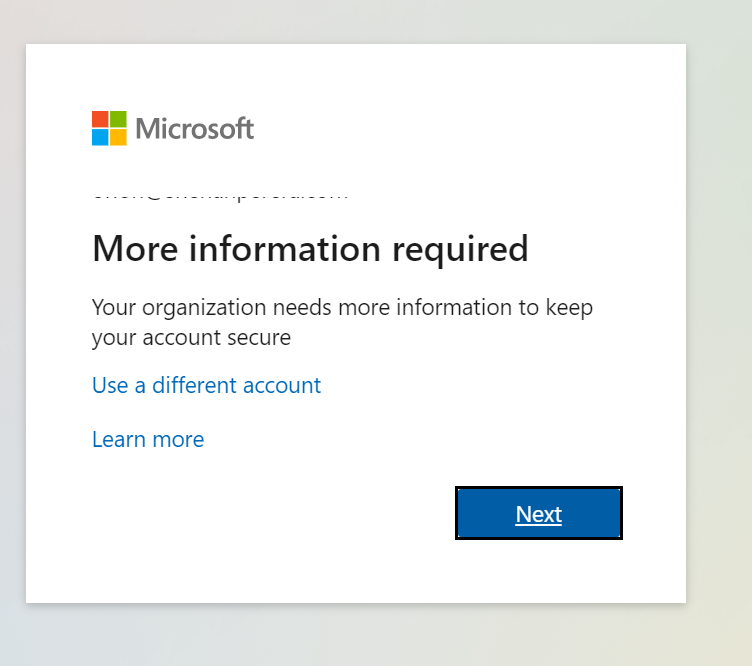The width and height of the screenshot is (752, 666).
Task: Click the word account in the different account link
Action: click(x=284, y=385)
